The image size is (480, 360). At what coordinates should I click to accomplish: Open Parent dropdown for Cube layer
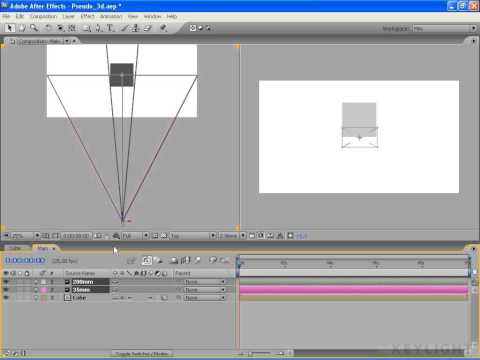204,298
